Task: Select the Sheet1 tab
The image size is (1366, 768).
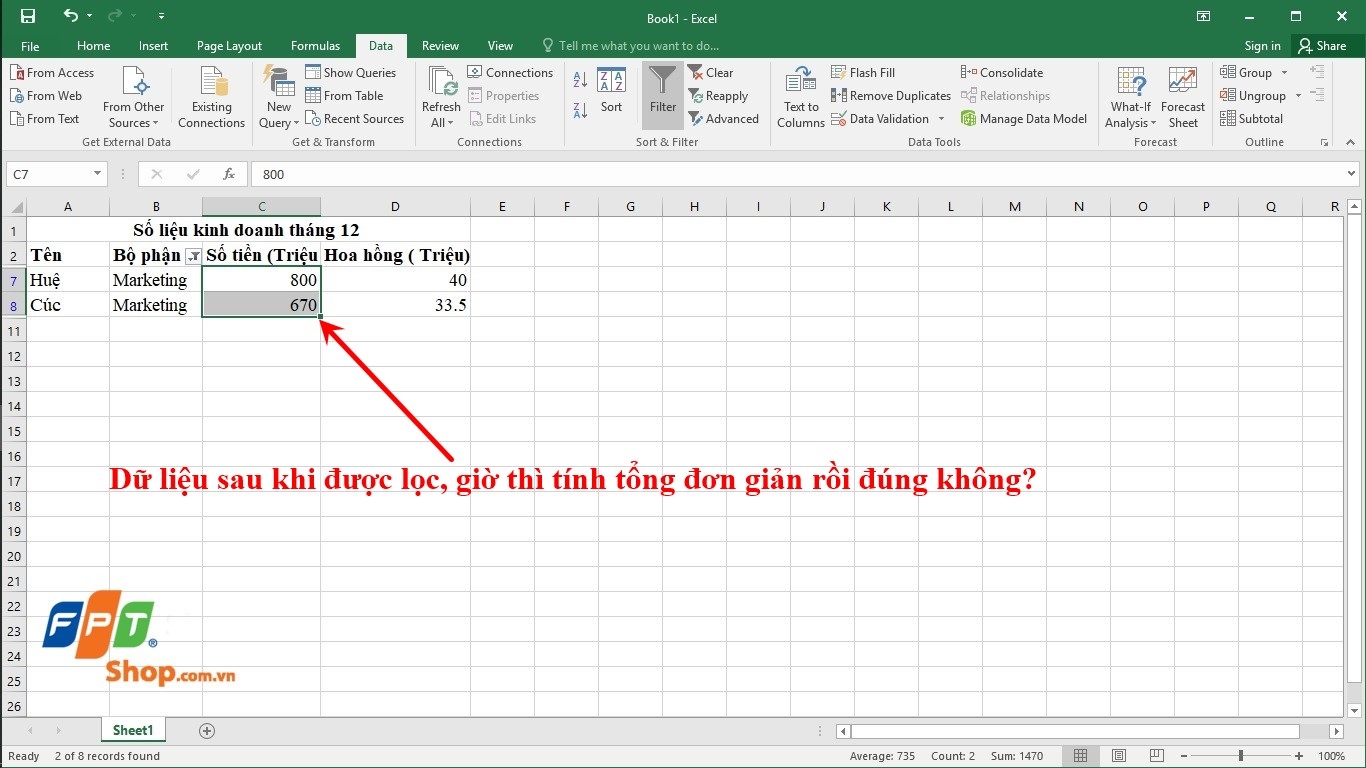Action: (x=133, y=730)
